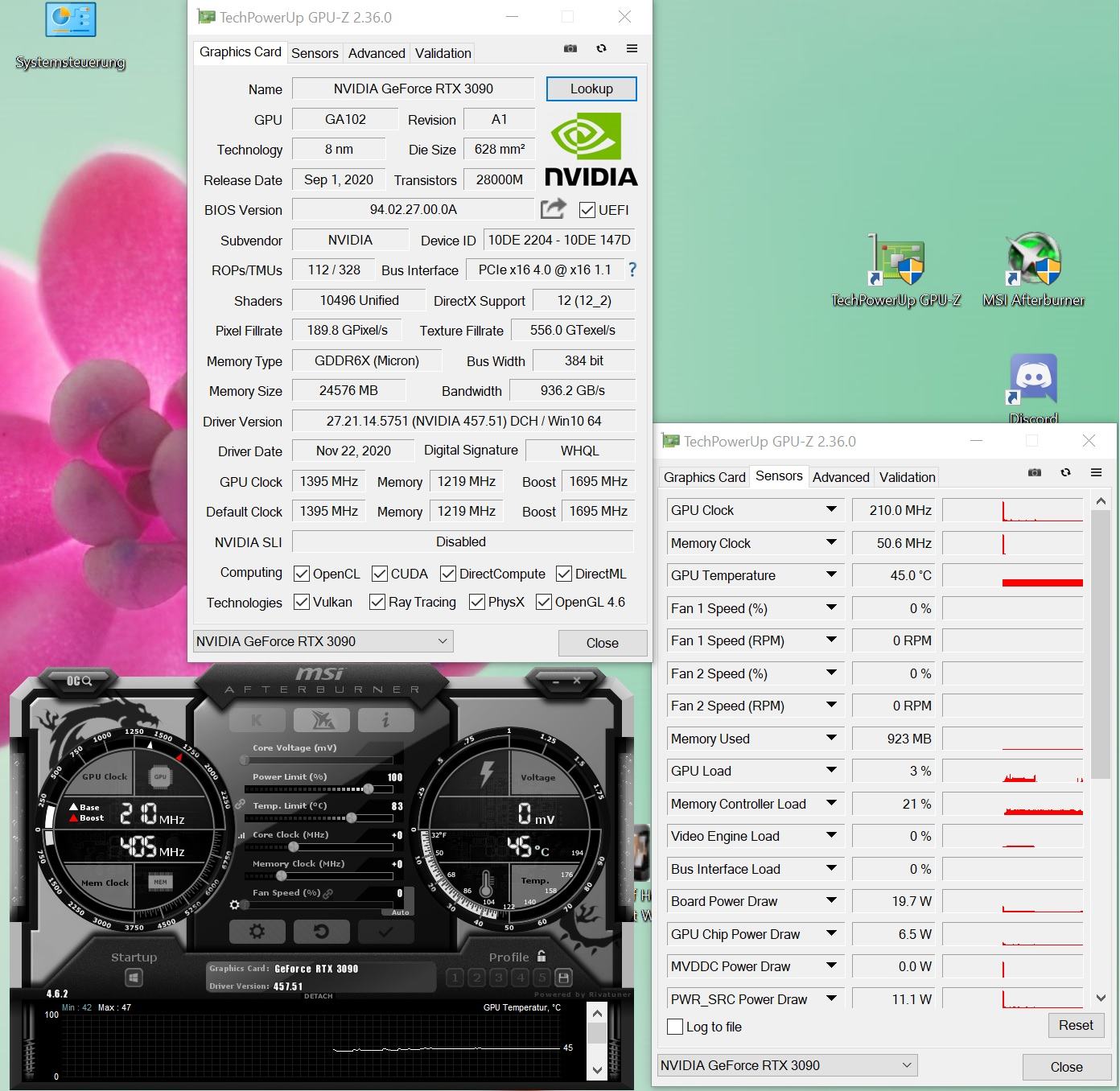Click fan speed link icon in Afterburner
The height and width of the screenshot is (1091, 1120).
click(x=328, y=893)
